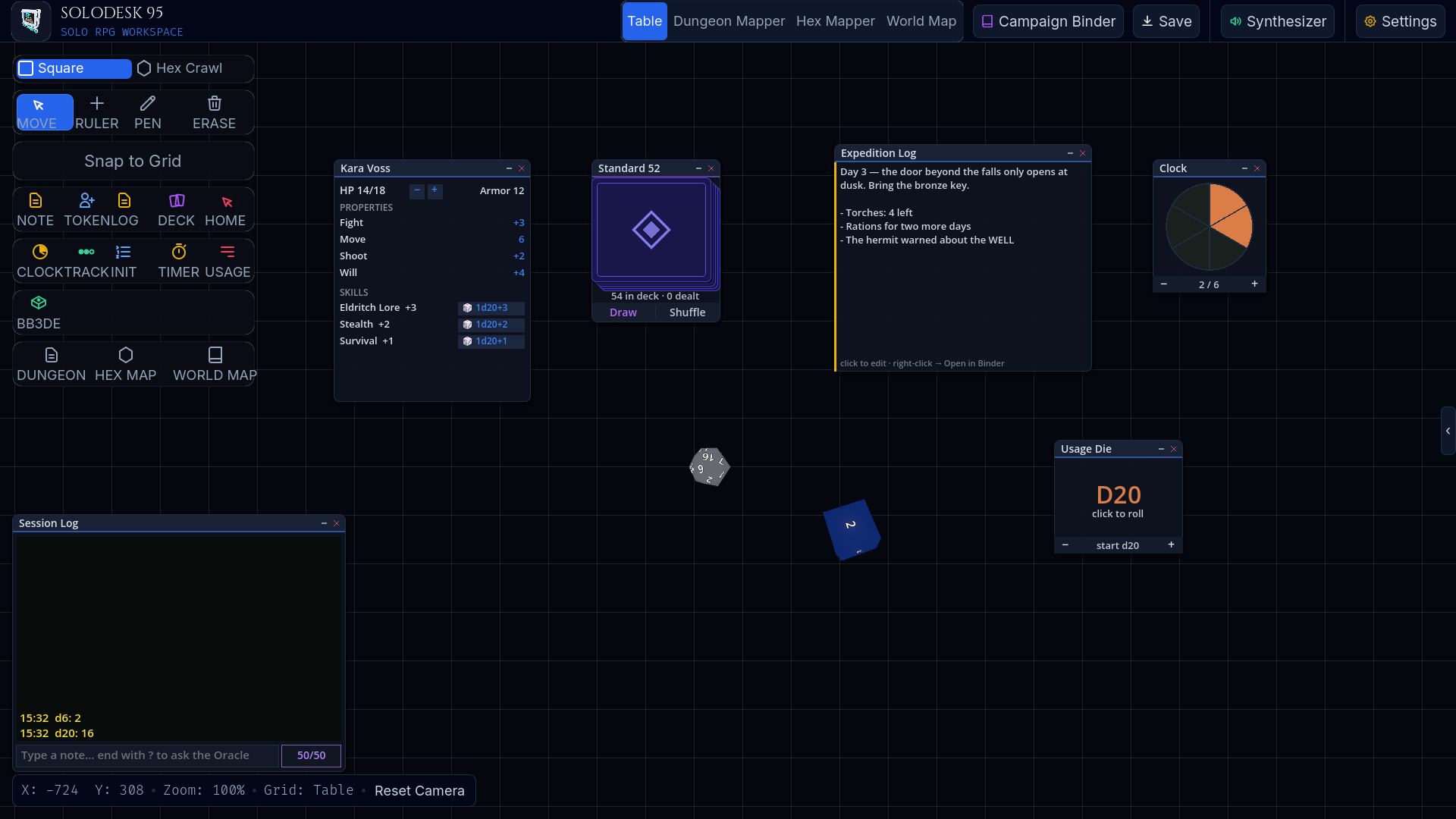Expand the right side panel chevron
This screenshot has width=1456, height=819.
coord(1448,431)
